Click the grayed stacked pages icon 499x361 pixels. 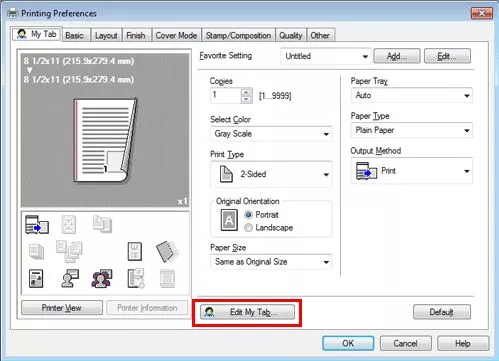click(x=36, y=251)
